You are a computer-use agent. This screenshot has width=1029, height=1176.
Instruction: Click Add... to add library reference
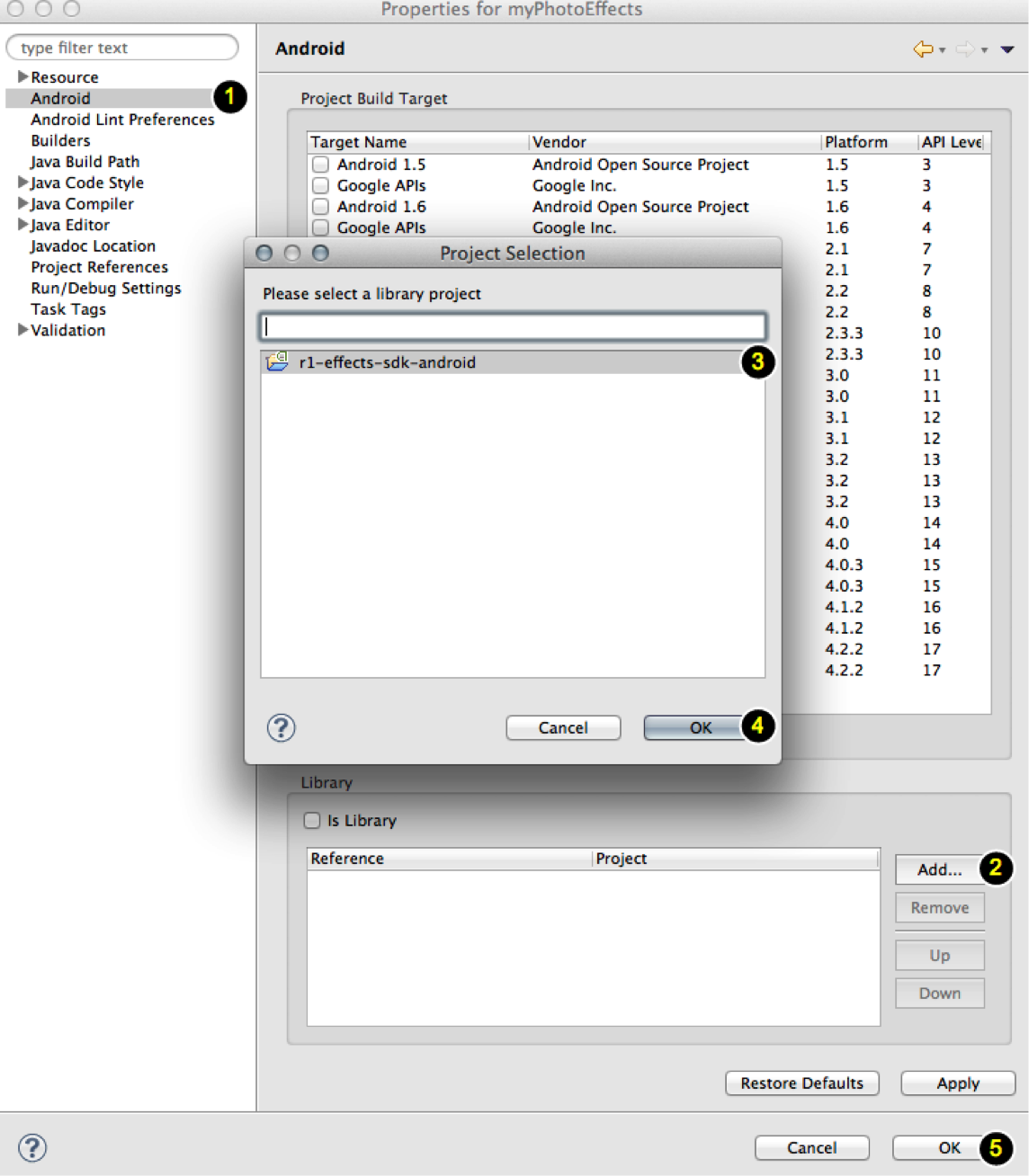tap(940, 869)
